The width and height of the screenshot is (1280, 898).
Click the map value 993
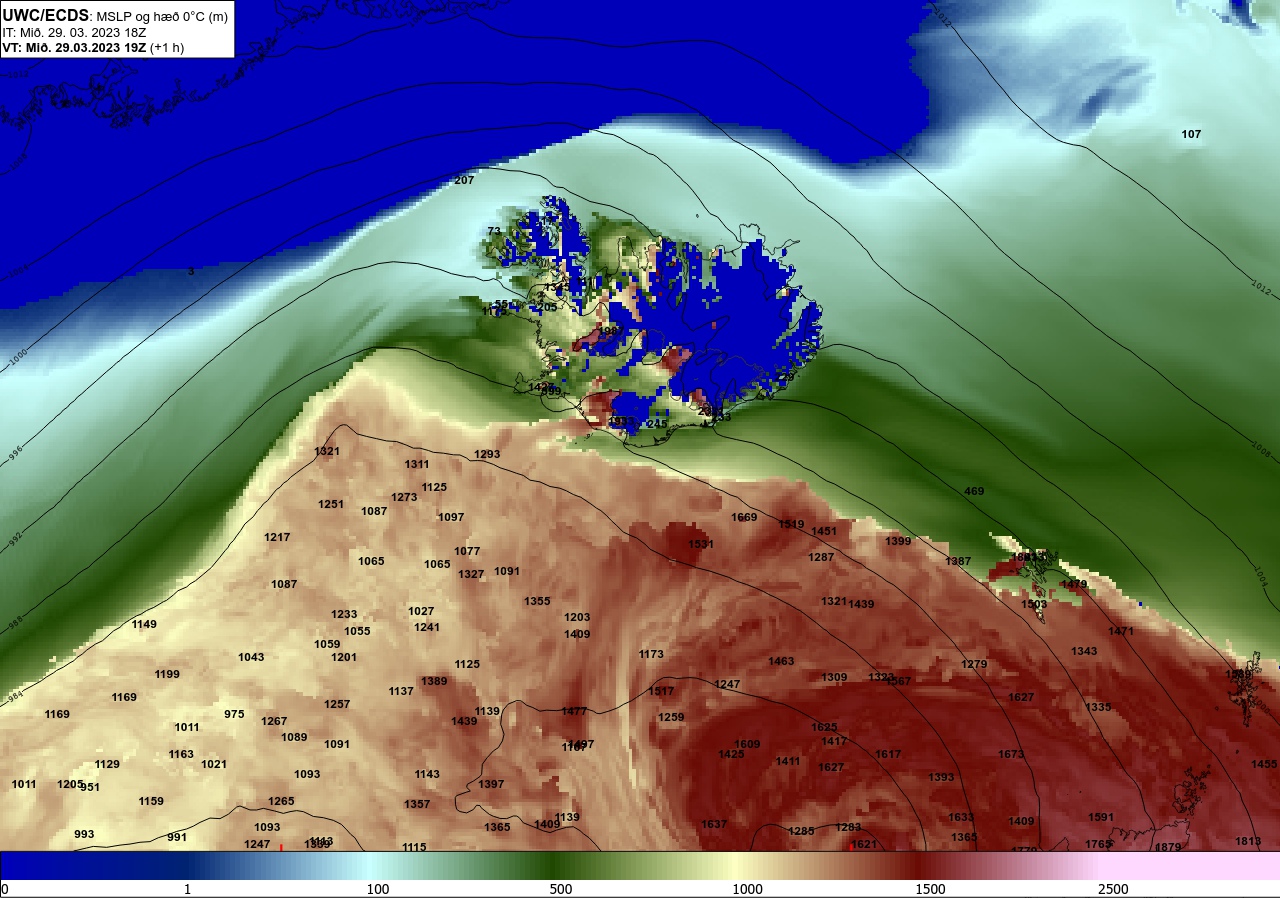pos(84,834)
